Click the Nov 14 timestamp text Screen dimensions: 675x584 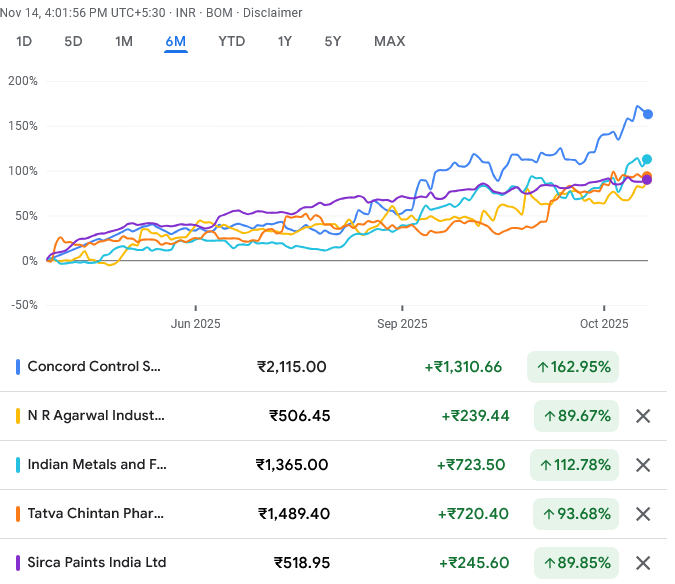(83, 13)
